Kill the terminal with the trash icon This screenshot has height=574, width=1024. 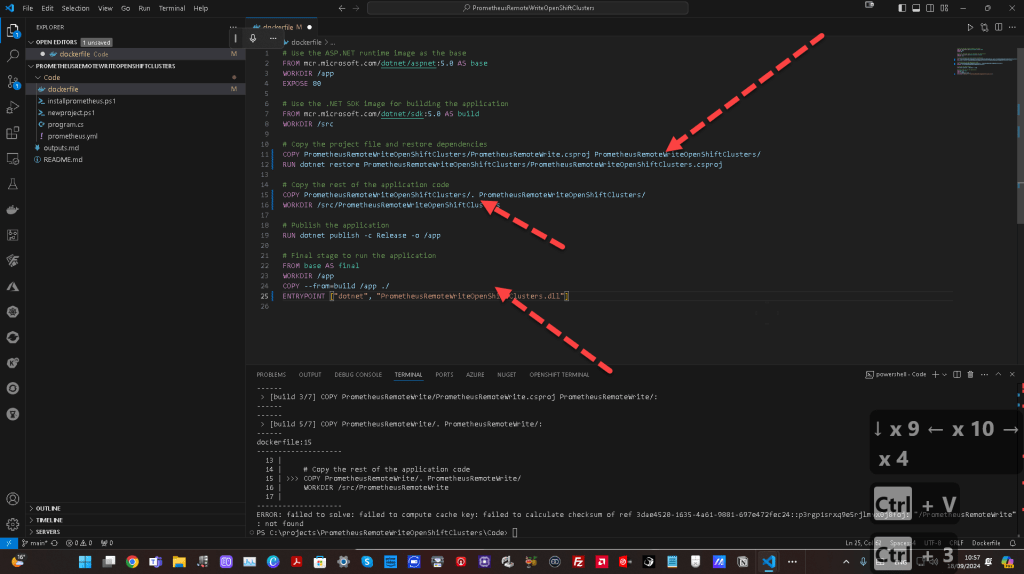tap(970, 375)
